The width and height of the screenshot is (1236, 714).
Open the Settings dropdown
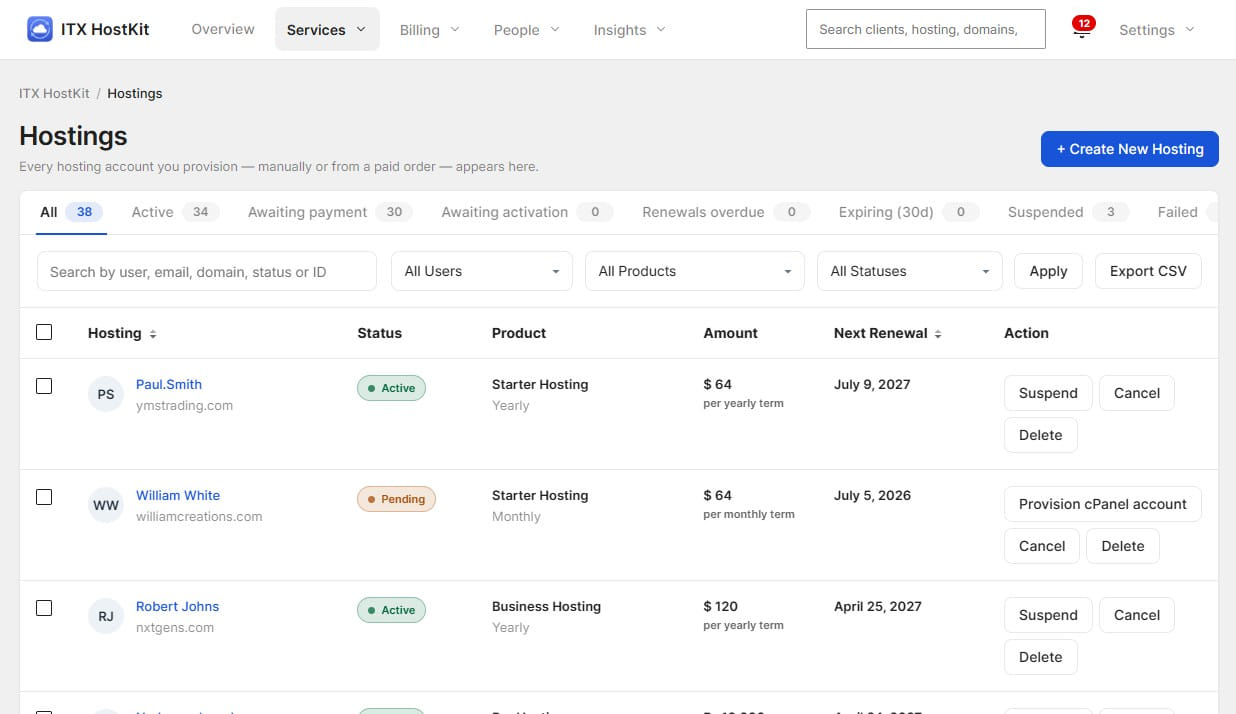1157,29
